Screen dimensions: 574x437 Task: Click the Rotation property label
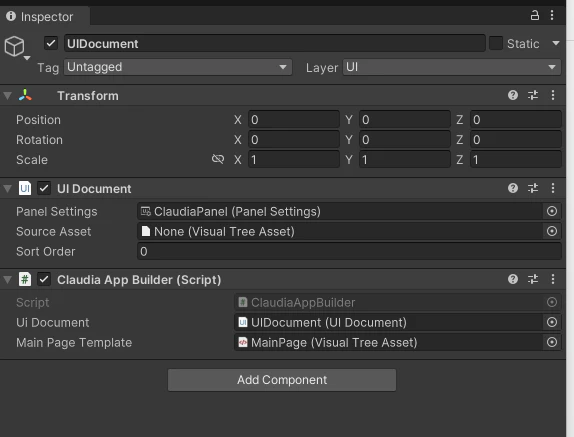click(x=40, y=139)
